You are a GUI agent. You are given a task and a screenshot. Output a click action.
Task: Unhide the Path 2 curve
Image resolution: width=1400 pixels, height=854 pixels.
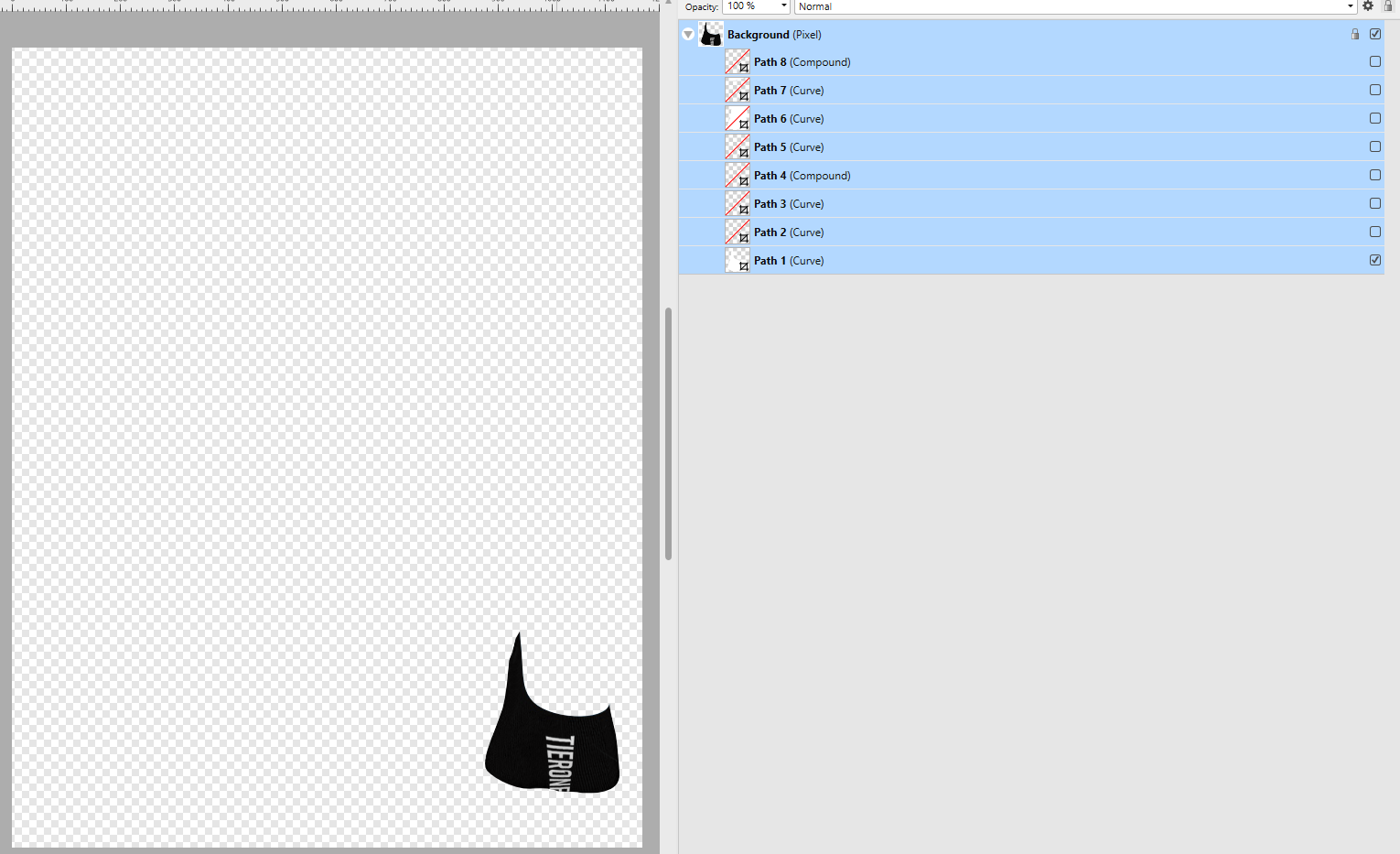1375,232
